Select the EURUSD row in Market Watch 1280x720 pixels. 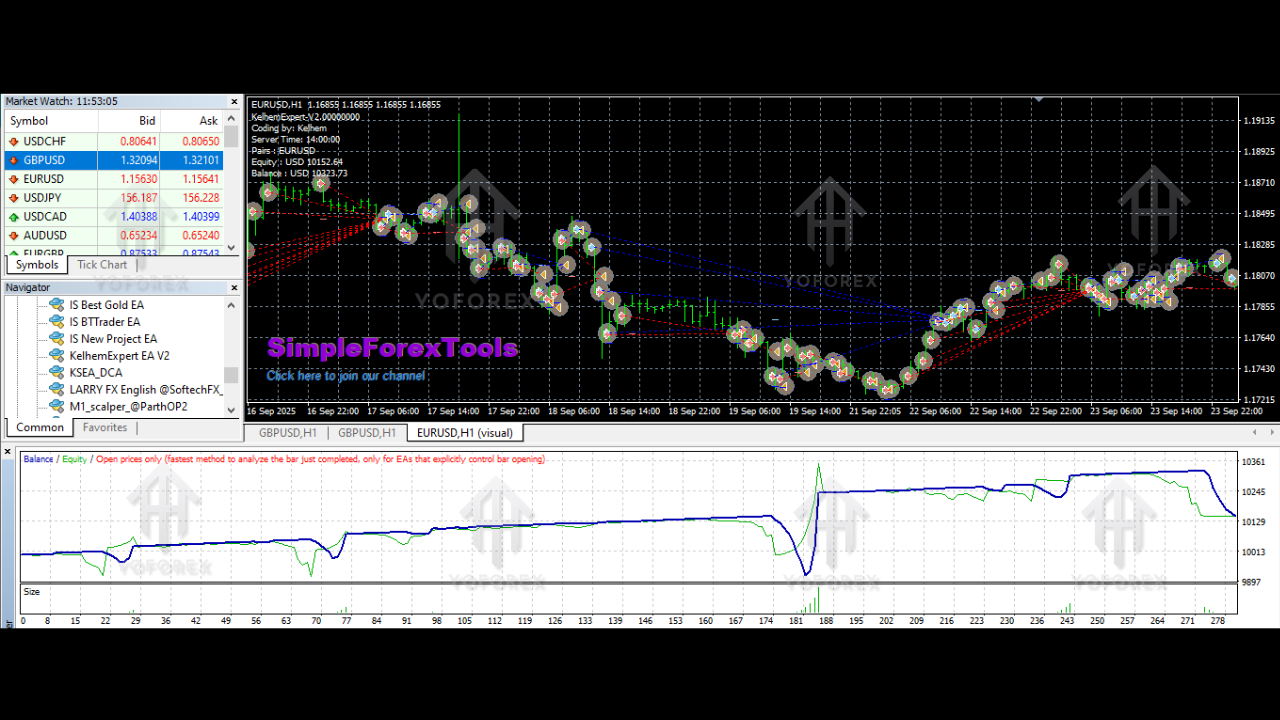pyautogui.click(x=44, y=179)
